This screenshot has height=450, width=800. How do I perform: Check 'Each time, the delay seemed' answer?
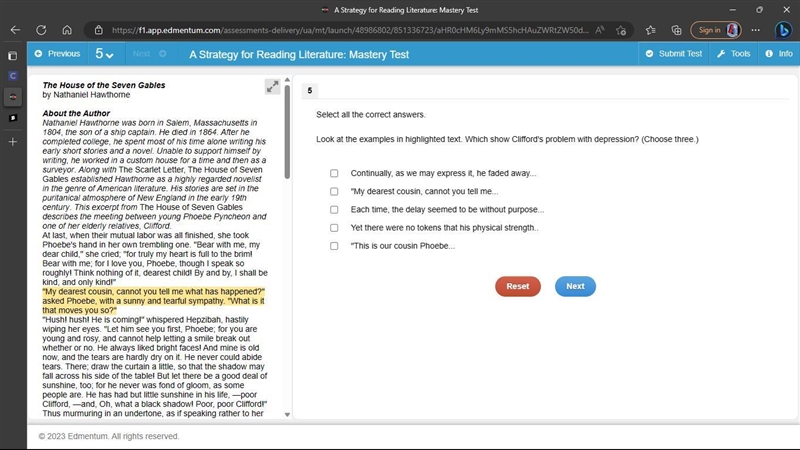point(334,210)
